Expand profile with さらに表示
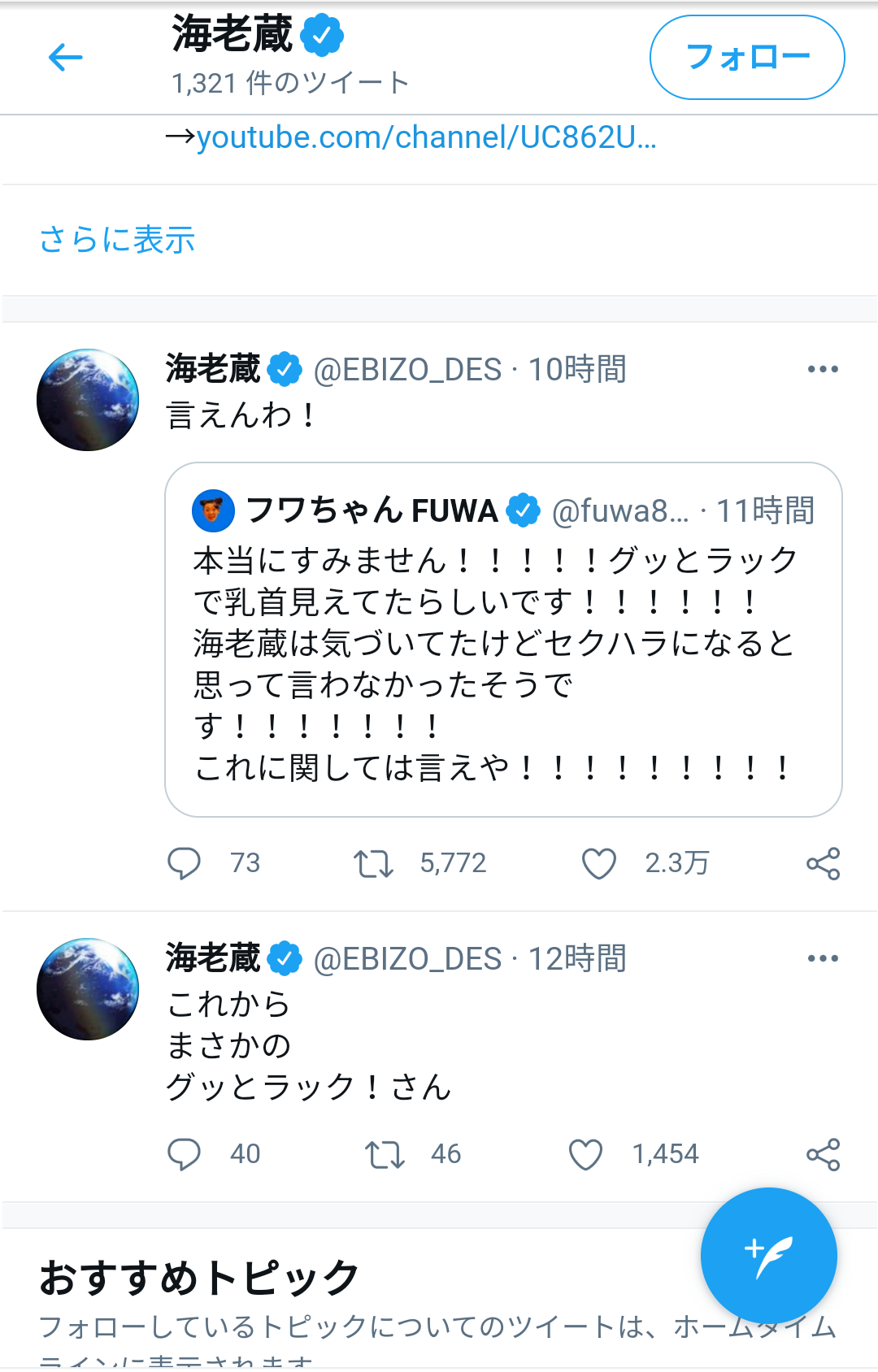This screenshot has width=878, height=1372. click(117, 240)
